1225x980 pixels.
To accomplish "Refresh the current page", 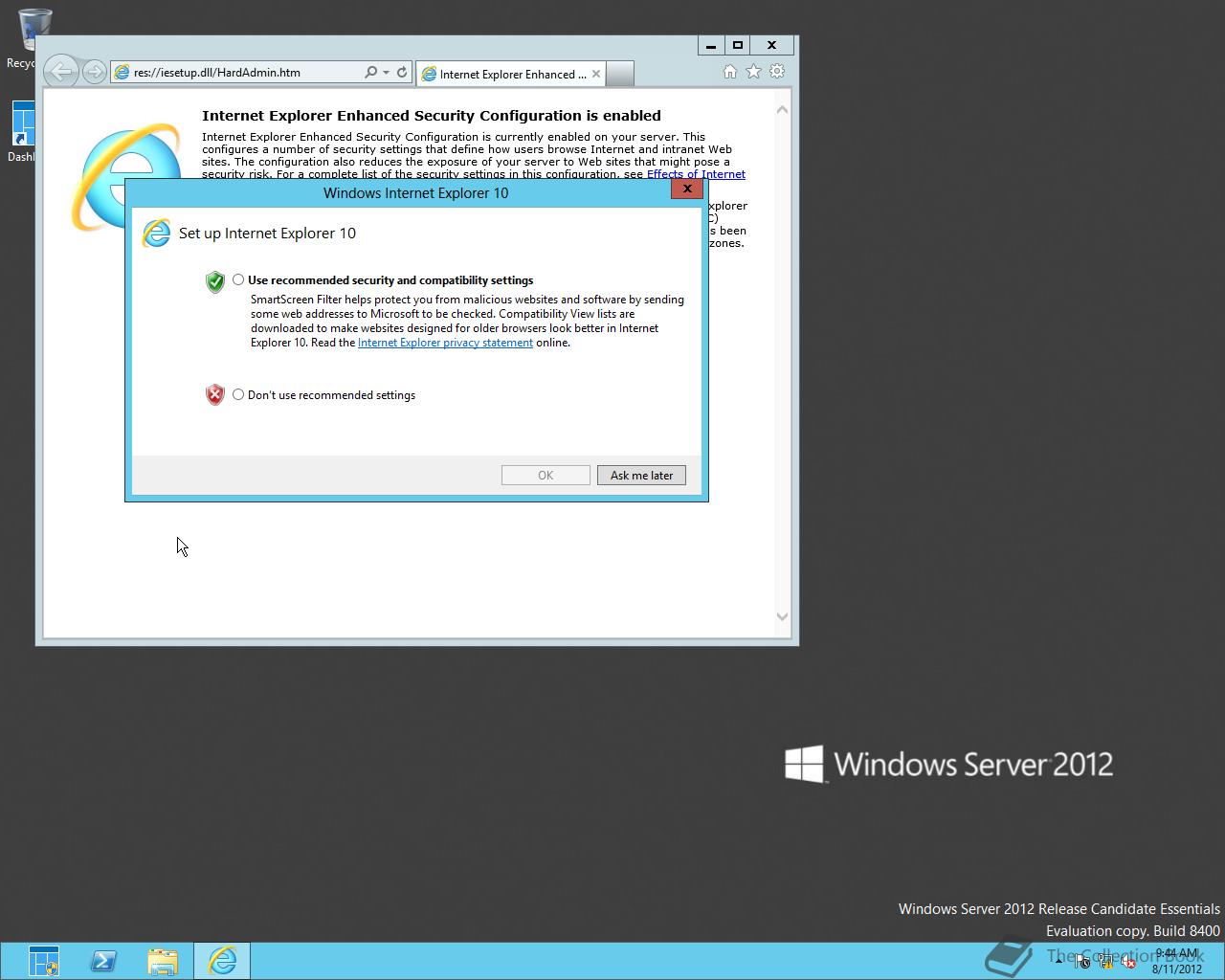I will coord(402,73).
